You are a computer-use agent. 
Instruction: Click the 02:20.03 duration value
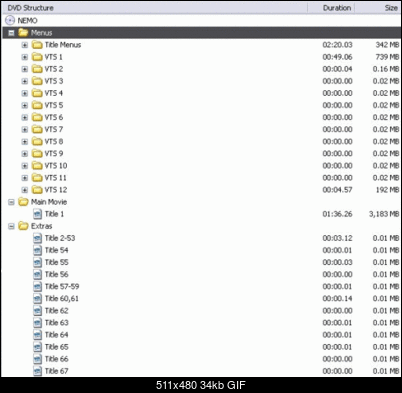point(337,45)
